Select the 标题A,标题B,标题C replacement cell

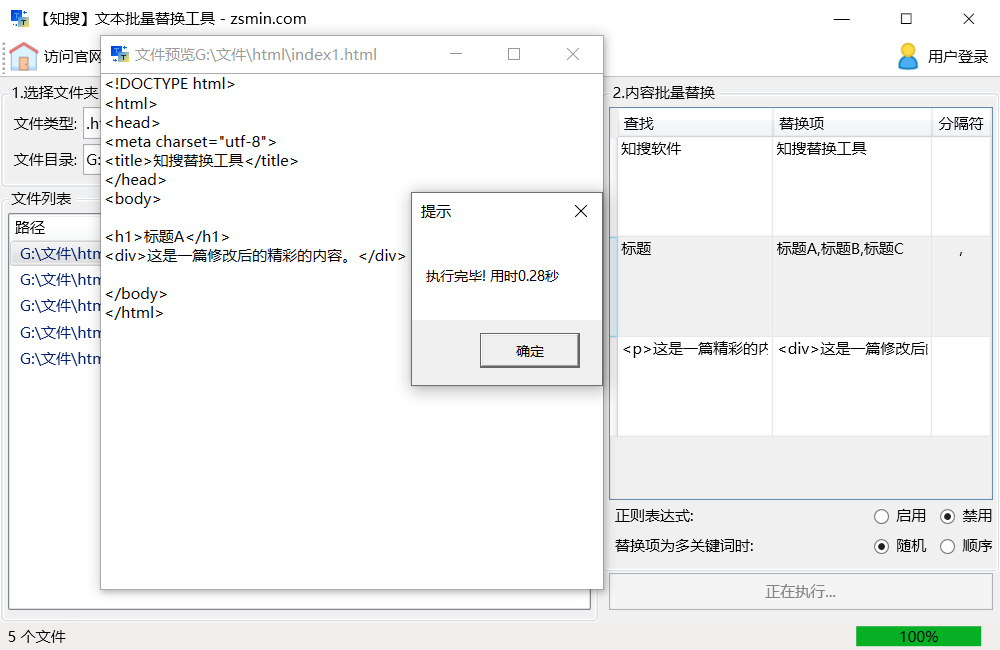pyautogui.click(x=840, y=249)
